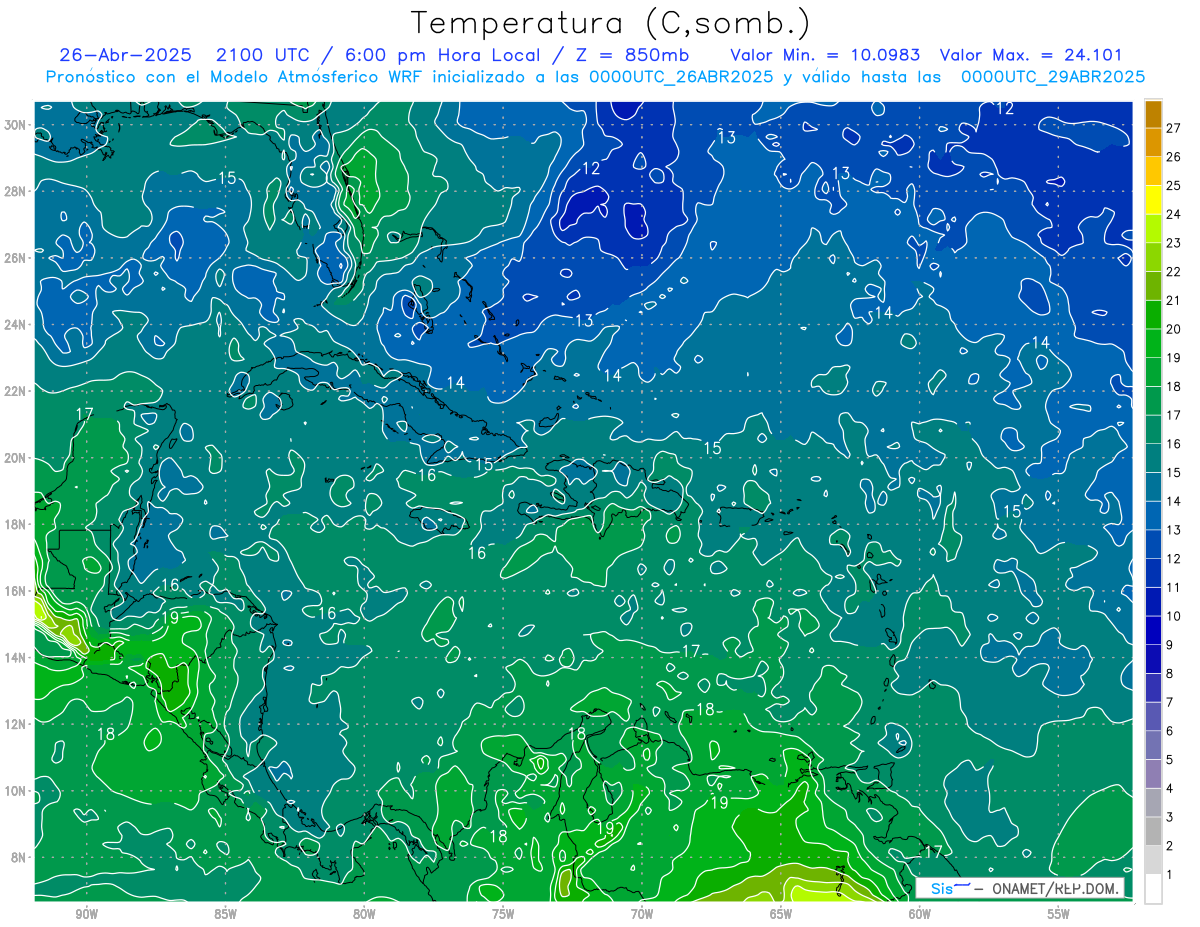Click the "30N" latitude axis label
The width and height of the screenshot is (1200, 927).
16,125
